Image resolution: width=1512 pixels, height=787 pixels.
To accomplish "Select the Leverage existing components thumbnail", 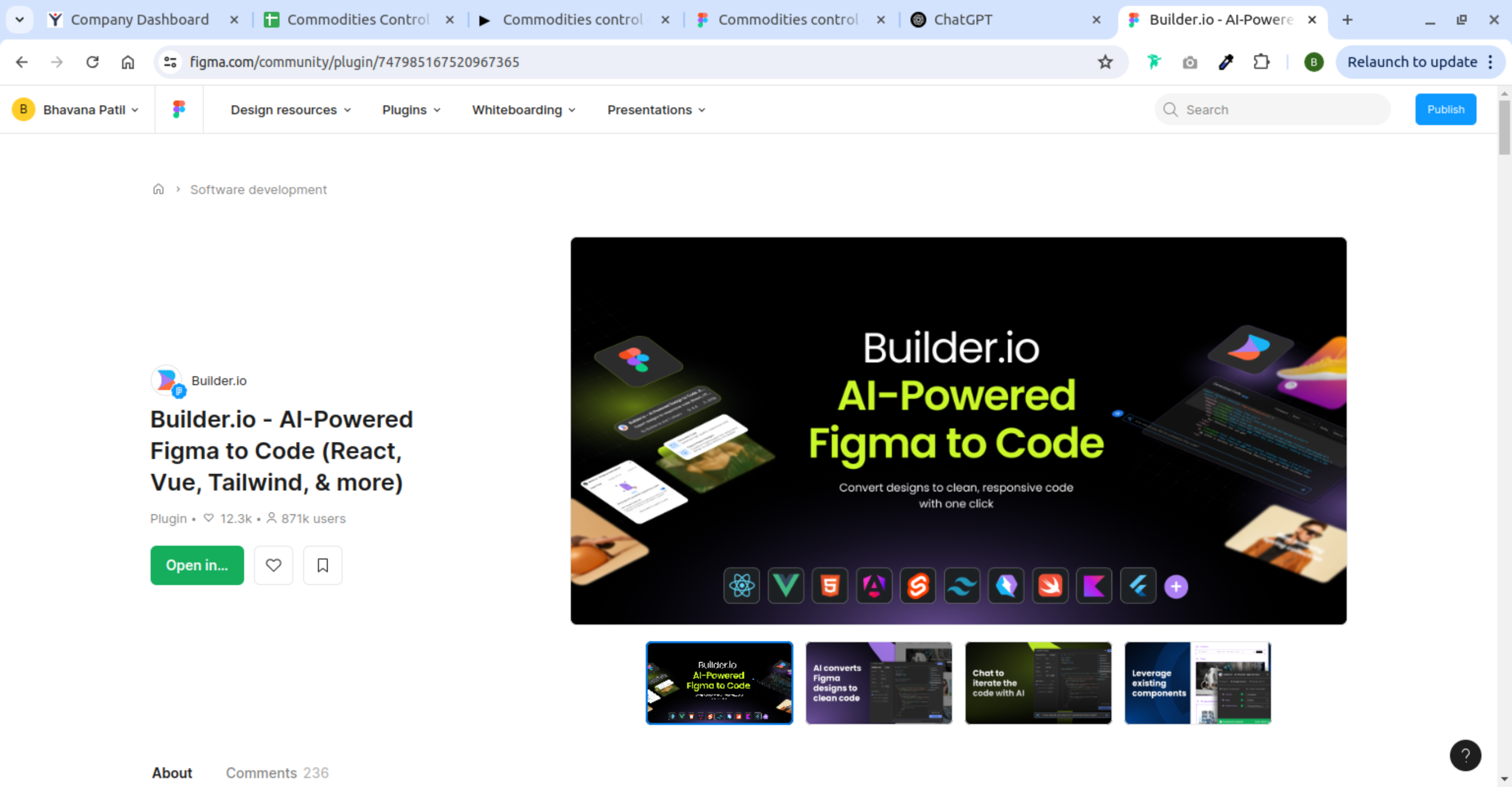I will click(1197, 683).
